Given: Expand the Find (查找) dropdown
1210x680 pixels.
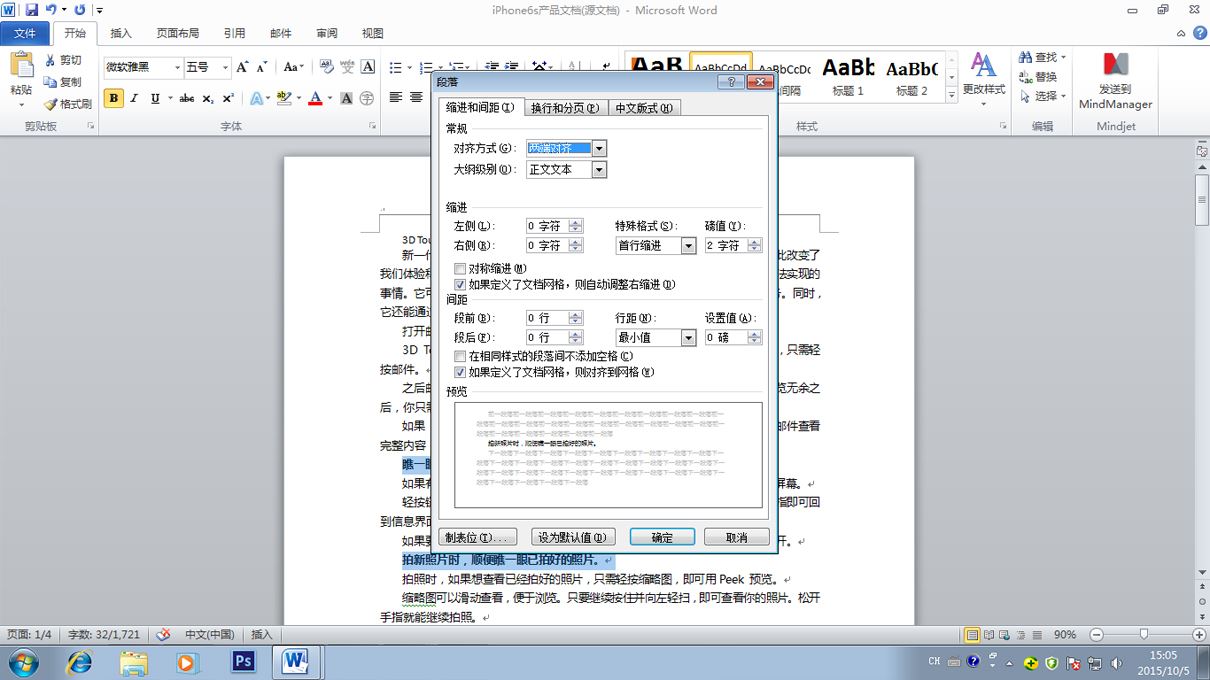Looking at the screenshot, I should point(1064,57).
